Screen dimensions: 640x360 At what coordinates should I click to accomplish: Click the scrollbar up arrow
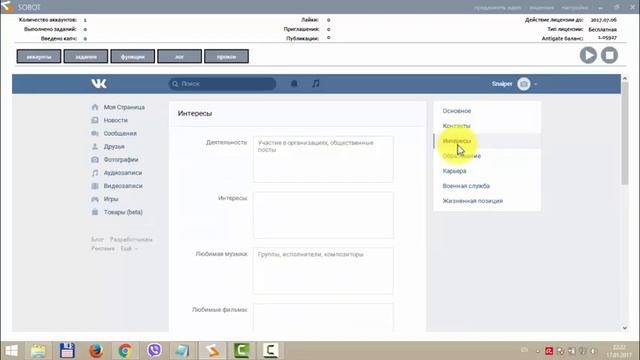tap(624, 78)
